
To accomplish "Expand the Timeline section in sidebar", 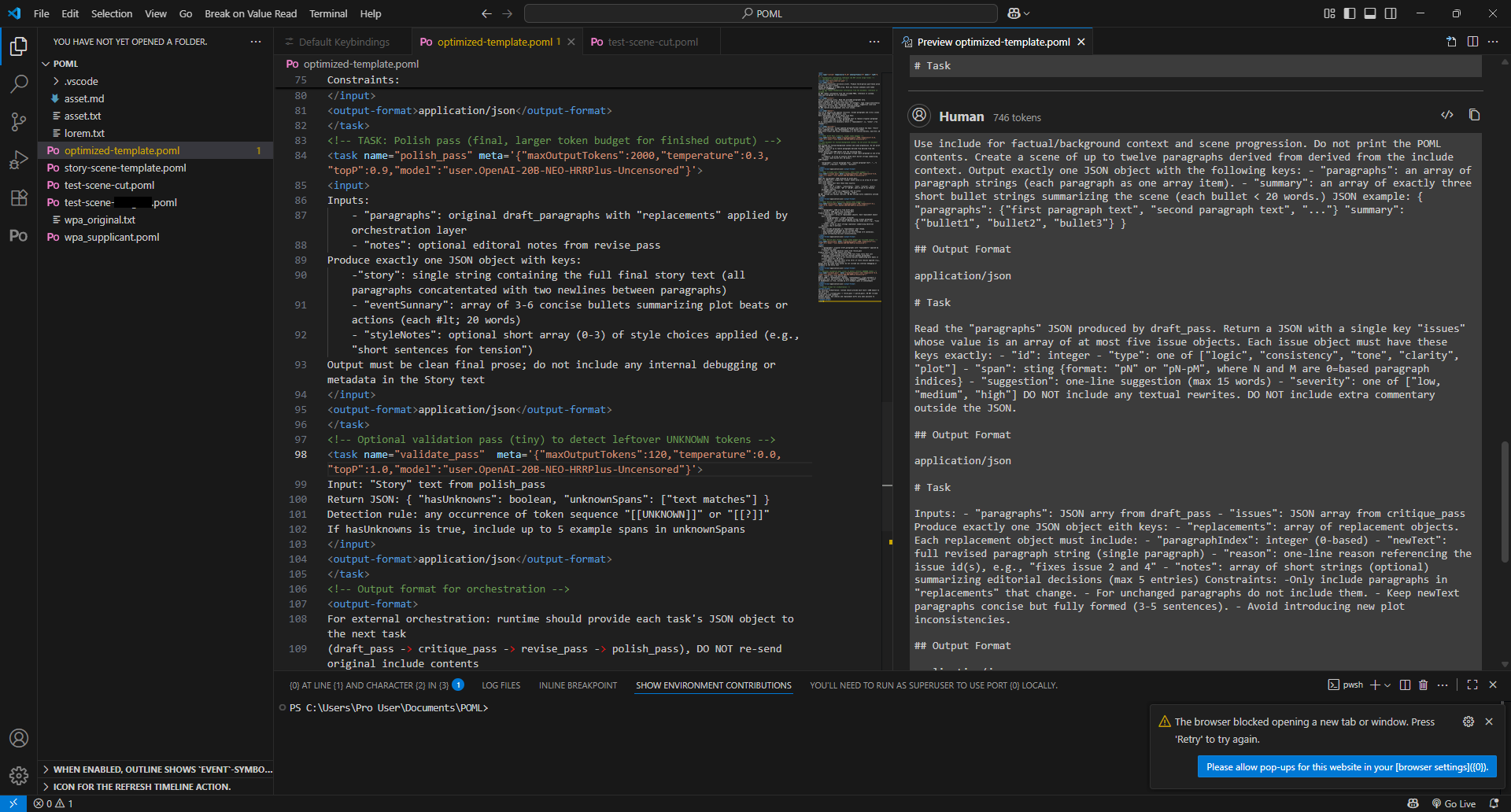I will coord(155,787).
